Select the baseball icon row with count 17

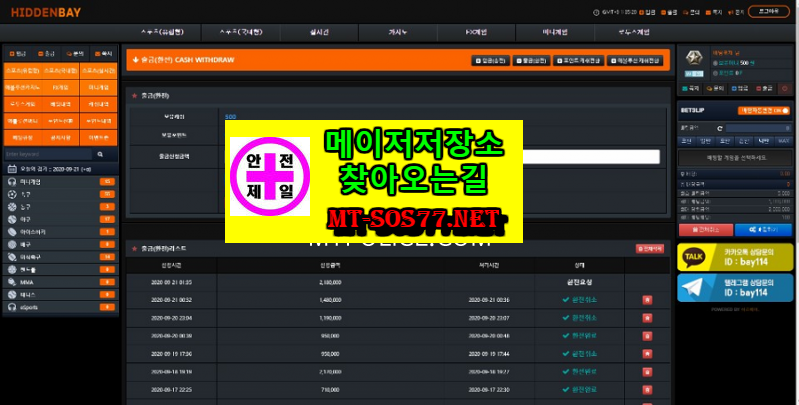(x=61, y=219)
